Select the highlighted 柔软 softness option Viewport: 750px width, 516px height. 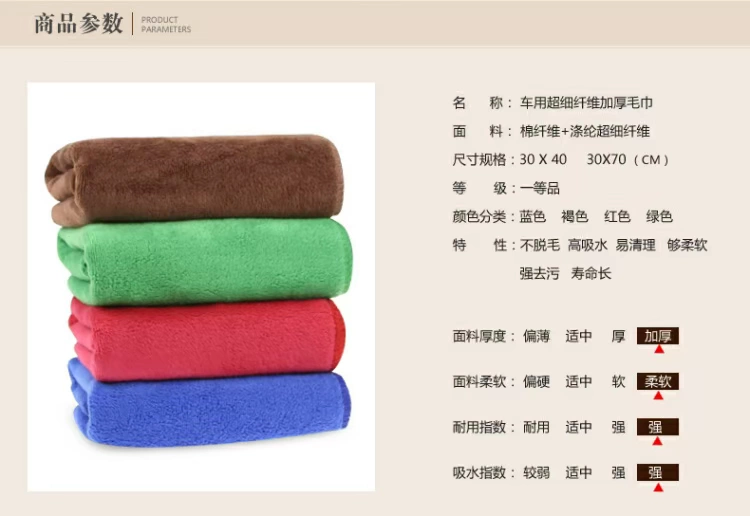658,382
